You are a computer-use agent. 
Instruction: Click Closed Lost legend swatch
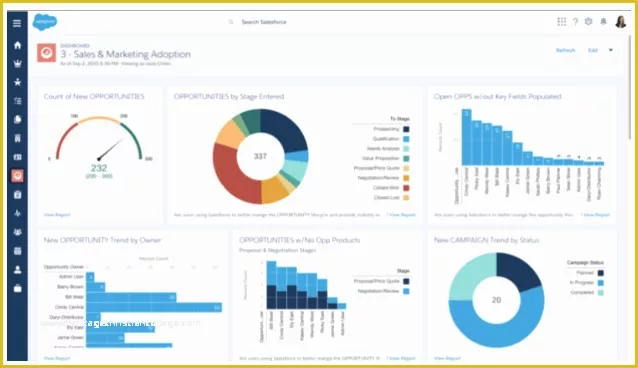[406, 198]
